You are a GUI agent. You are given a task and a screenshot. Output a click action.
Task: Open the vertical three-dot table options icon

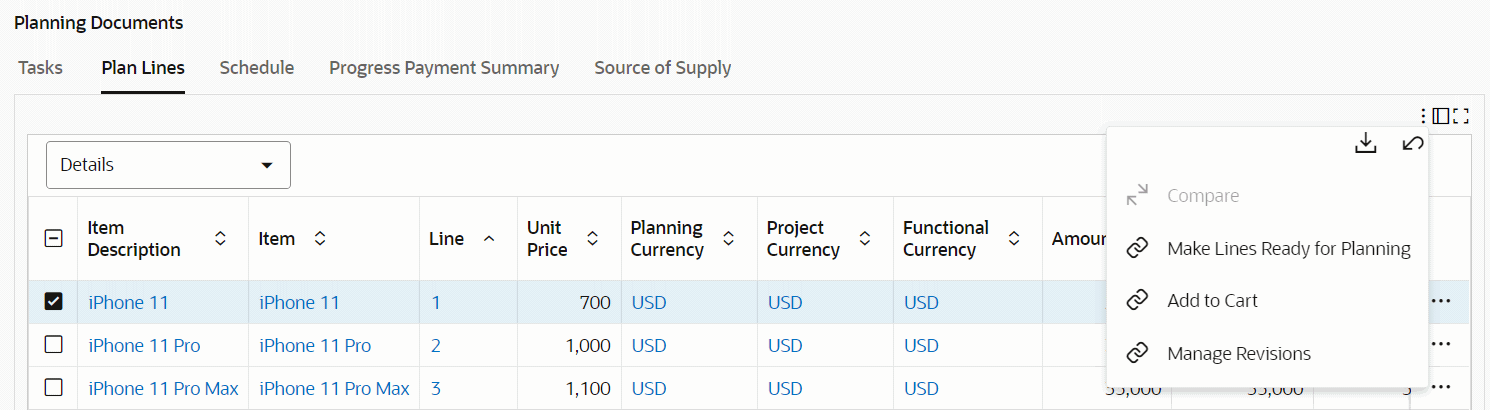[1423, 116]
